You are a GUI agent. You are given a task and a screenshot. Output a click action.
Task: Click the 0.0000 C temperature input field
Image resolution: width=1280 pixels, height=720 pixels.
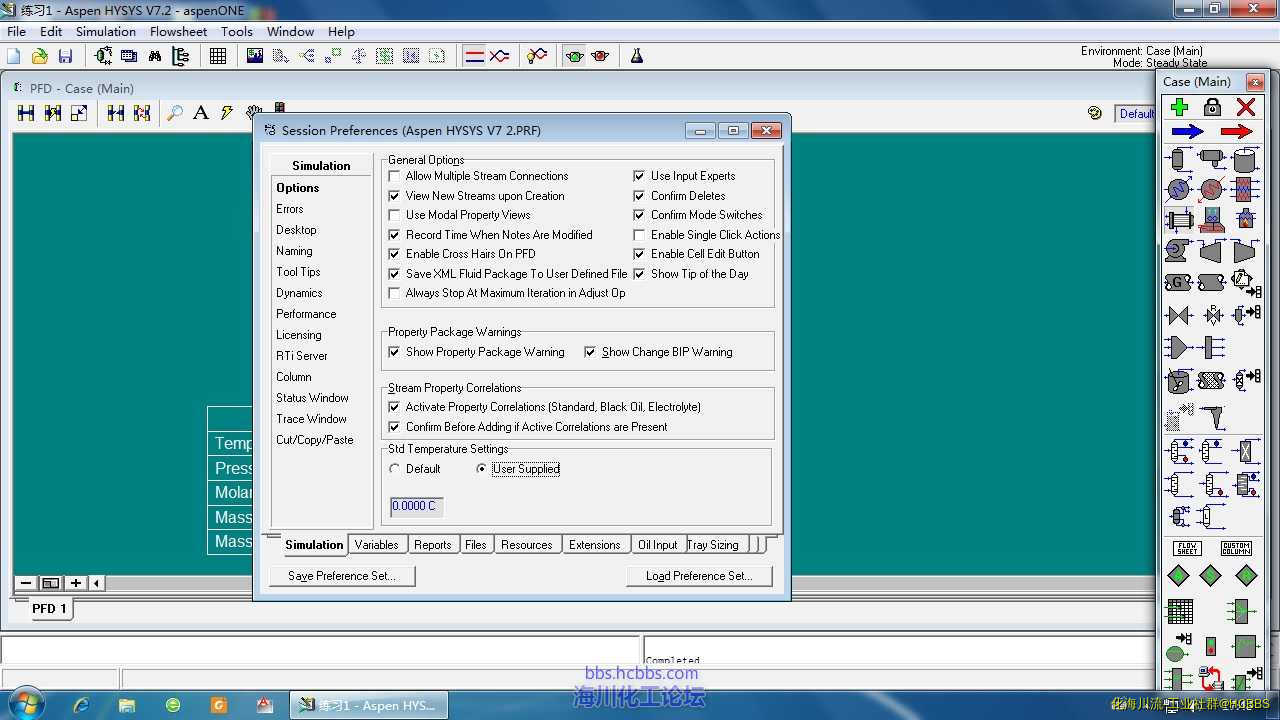click(x=416, y=506)
